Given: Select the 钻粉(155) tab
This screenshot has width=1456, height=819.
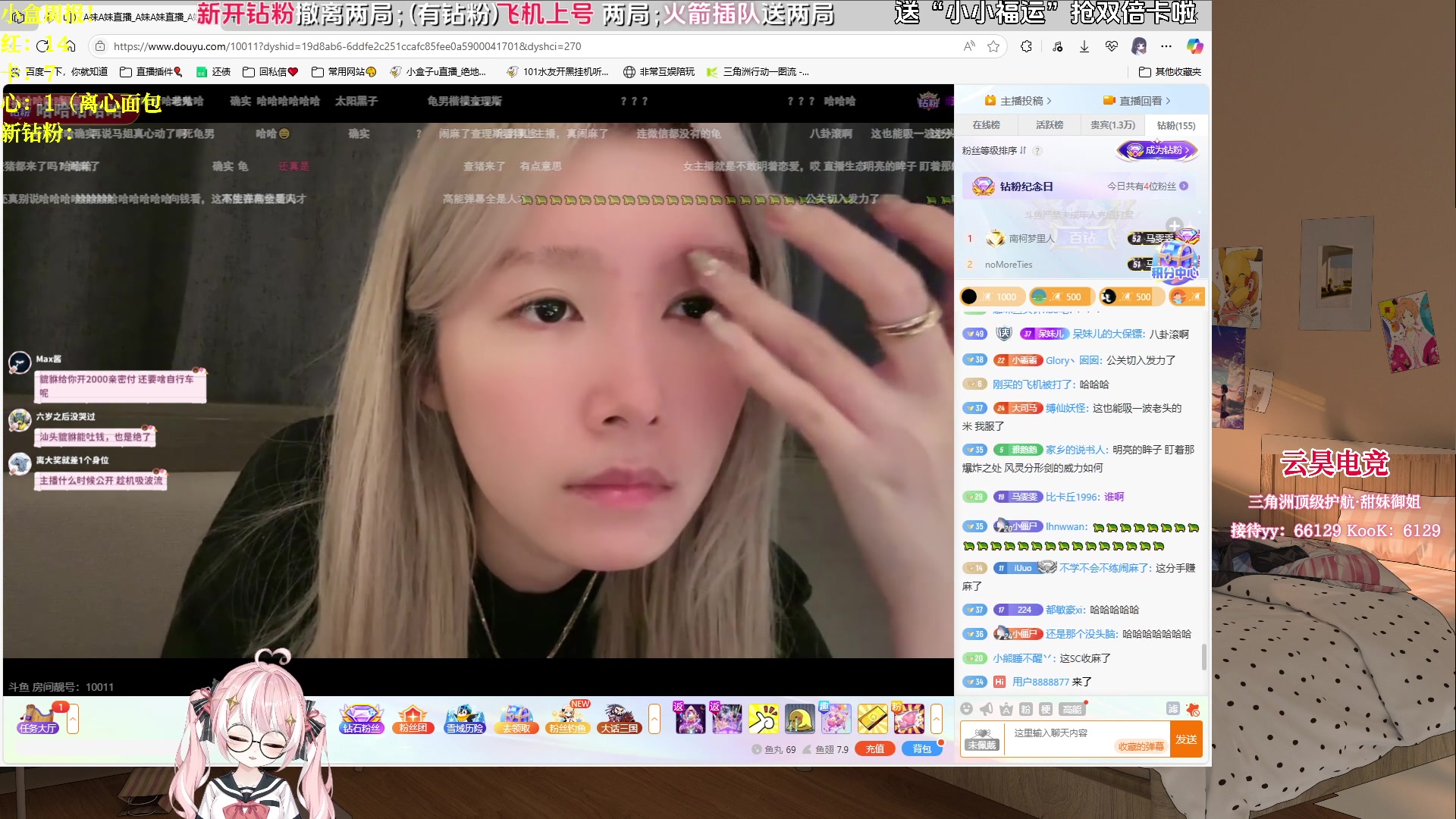Looking at the screenshot, I should tap(1175, 125).
